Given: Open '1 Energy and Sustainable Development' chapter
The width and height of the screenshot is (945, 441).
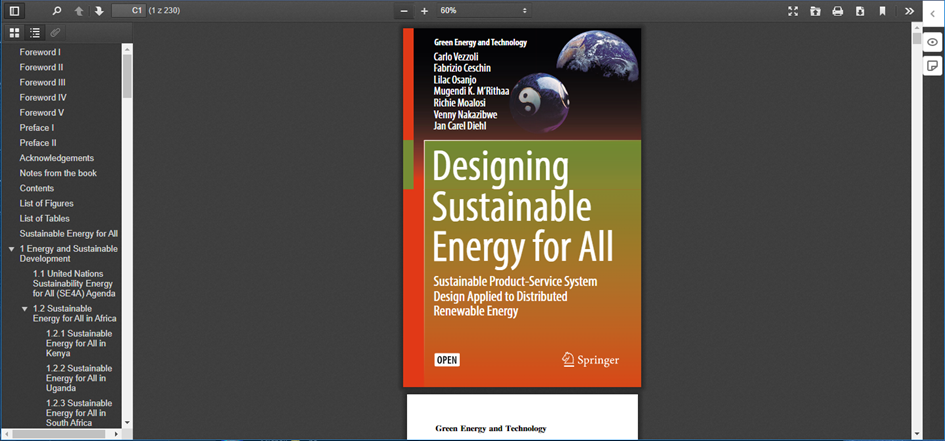Looking at the screenshot, I should point(69,254).
